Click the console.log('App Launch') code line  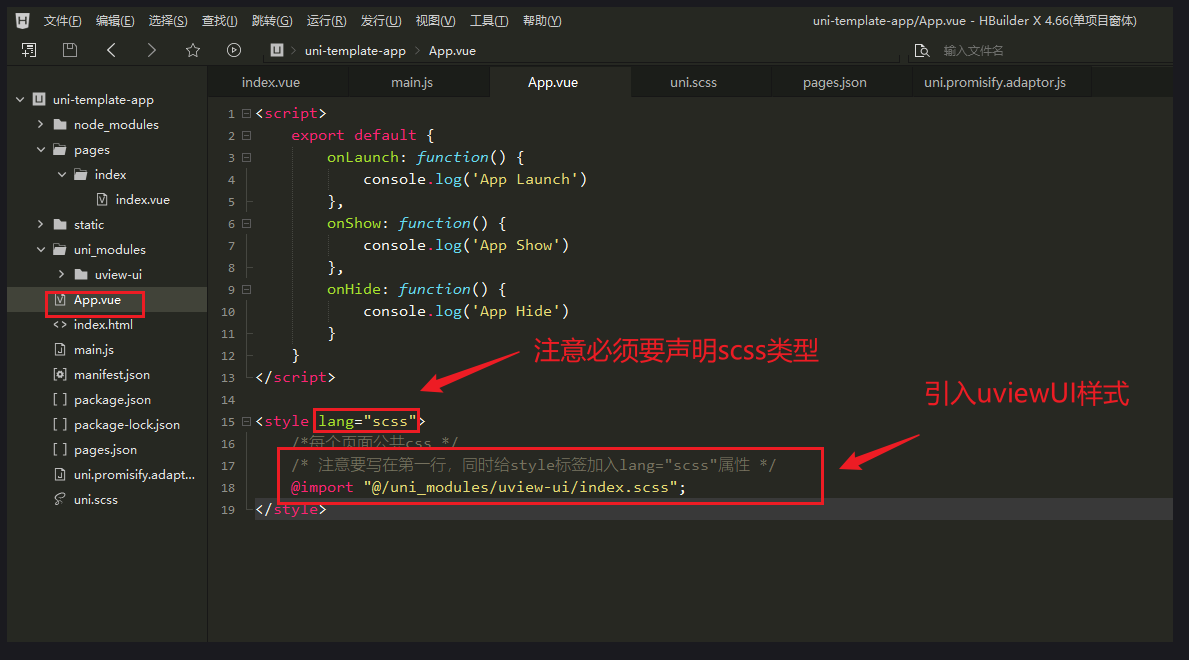point(475,179)
